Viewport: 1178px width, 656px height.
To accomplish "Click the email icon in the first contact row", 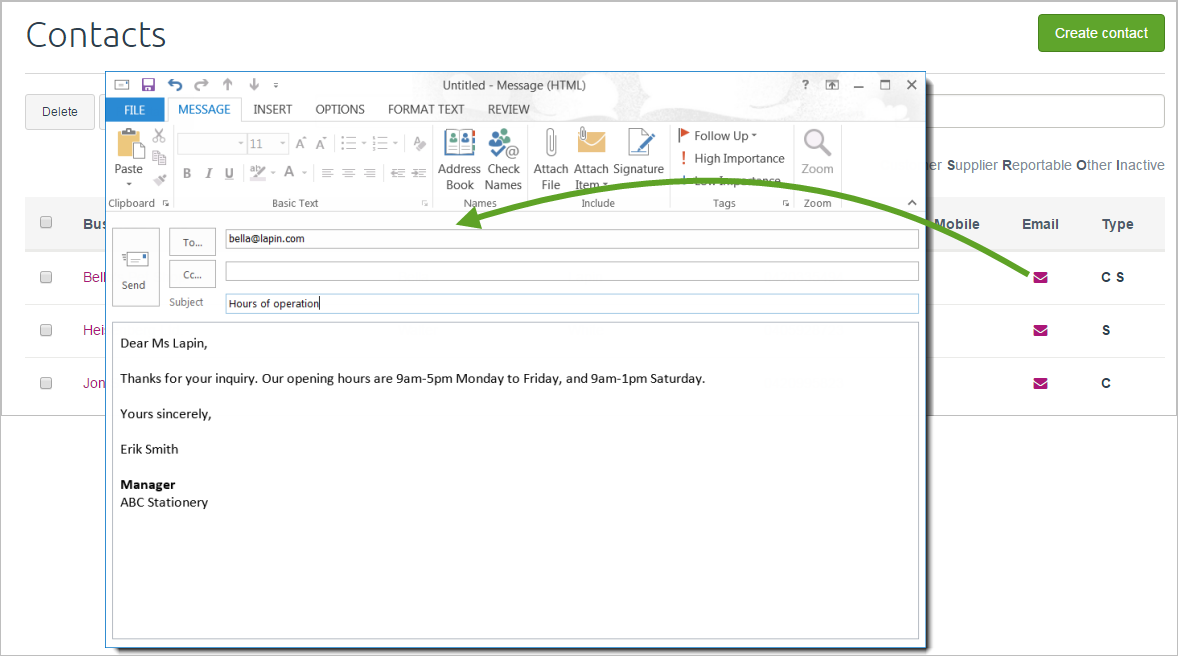I will point(1040,277).
